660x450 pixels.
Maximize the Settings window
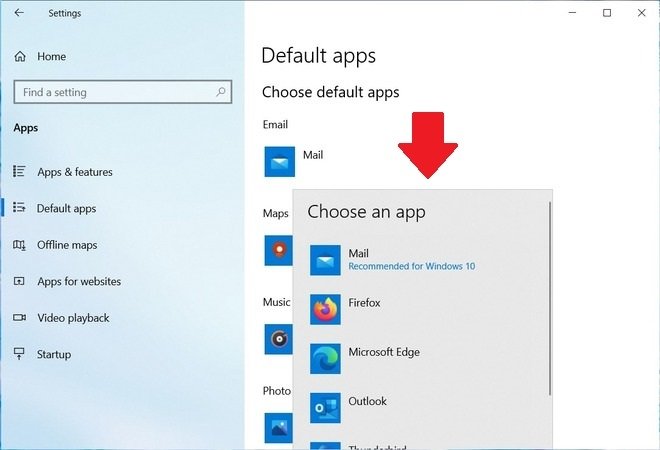607,13
